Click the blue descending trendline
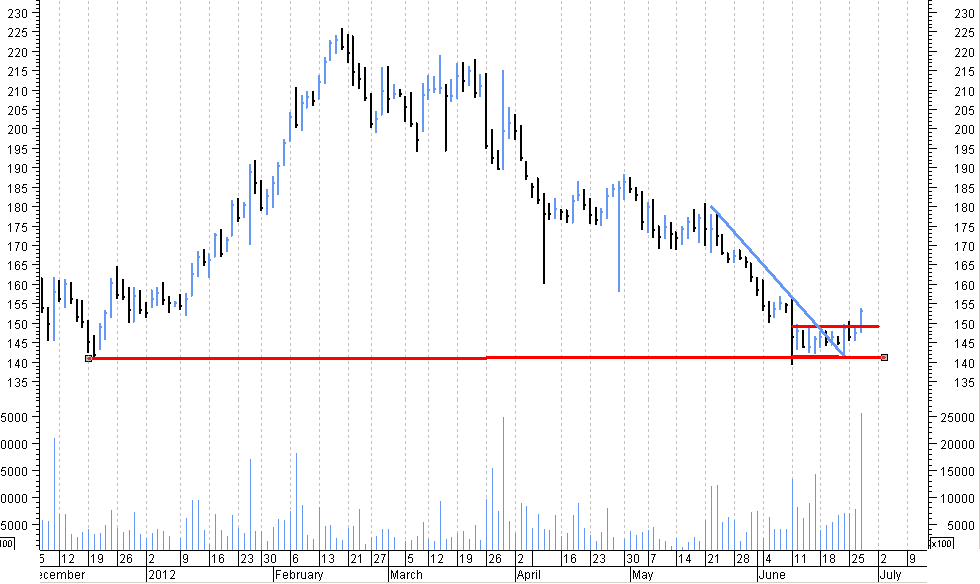 click(778, 281)
